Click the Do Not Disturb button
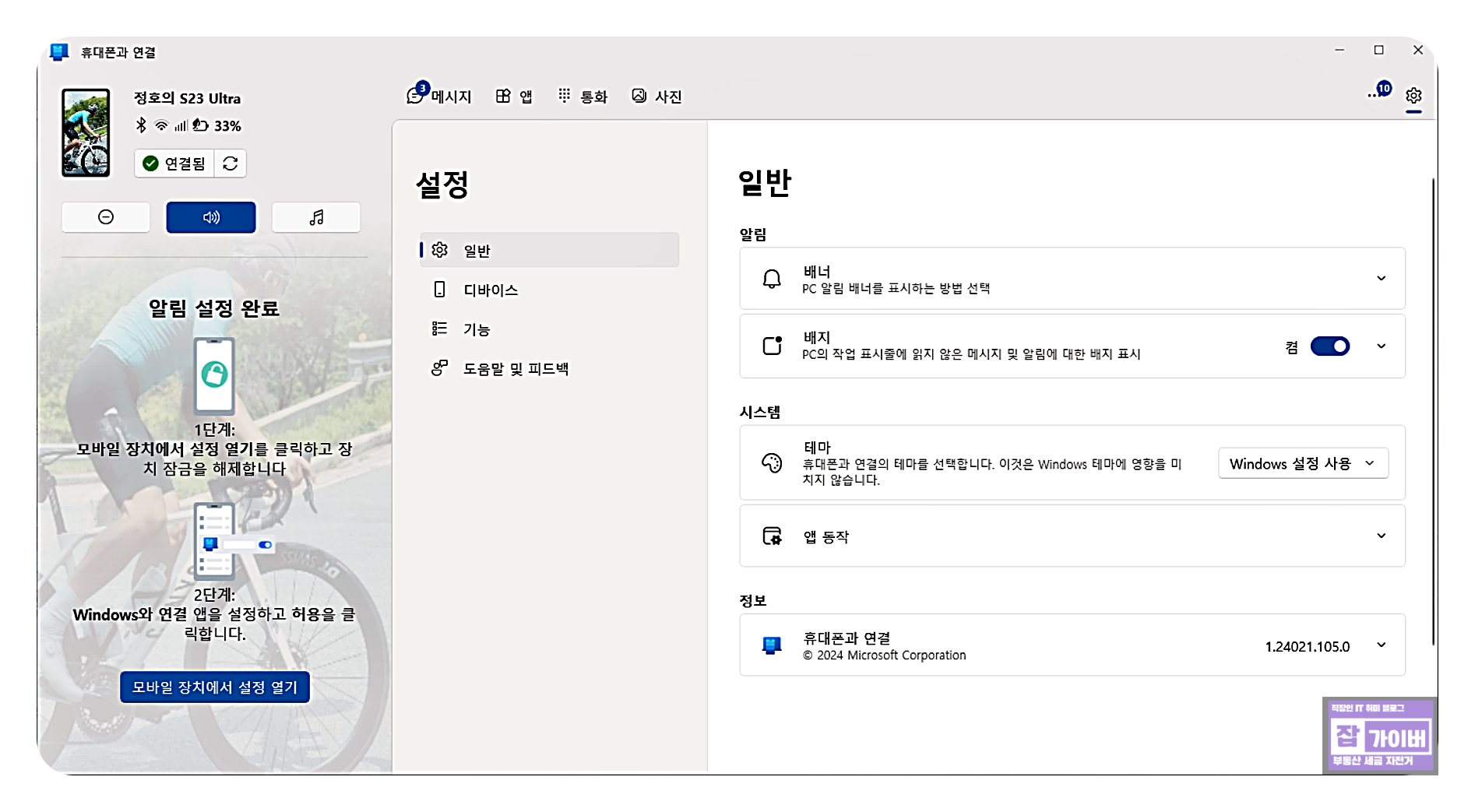1475x812 pixels. tap(106, 217)
